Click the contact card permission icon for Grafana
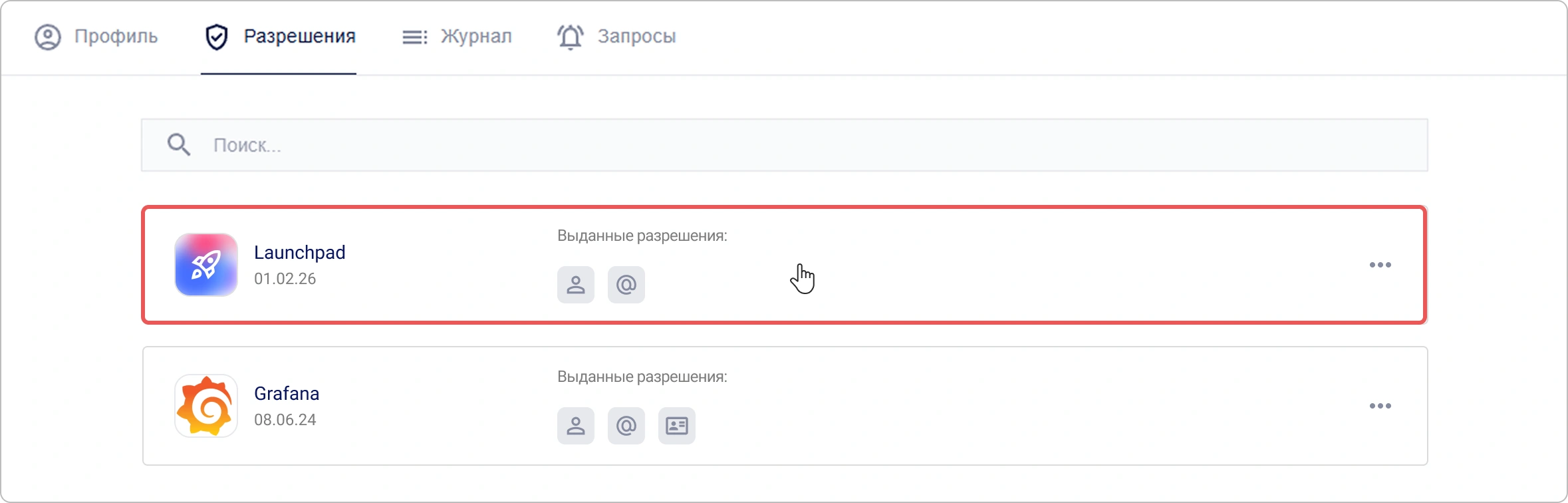Image resolution: width=1568 pixels, height=503 pixels. (678, 425)
